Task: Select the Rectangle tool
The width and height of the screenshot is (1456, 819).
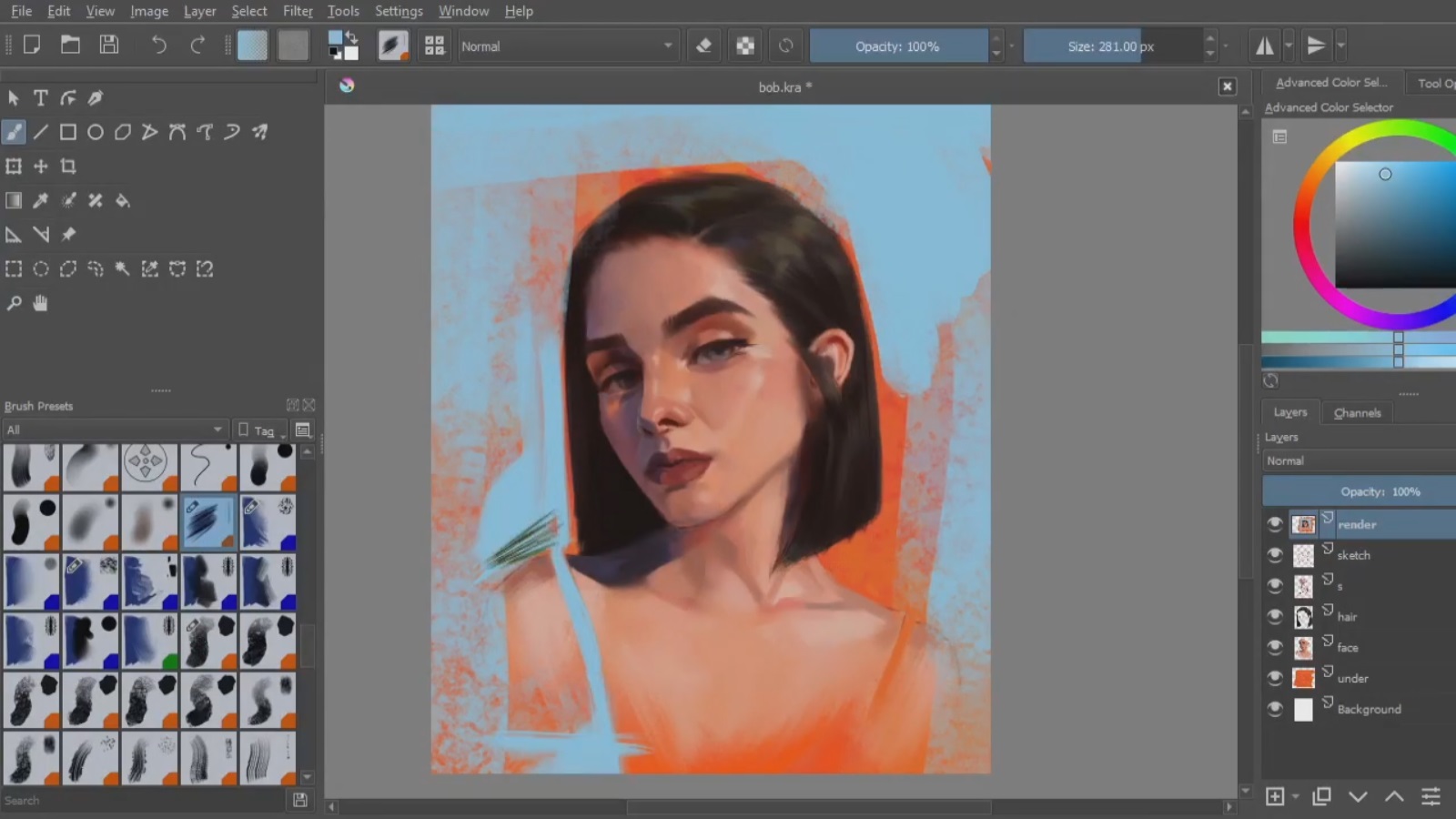Action: (68, 132)
